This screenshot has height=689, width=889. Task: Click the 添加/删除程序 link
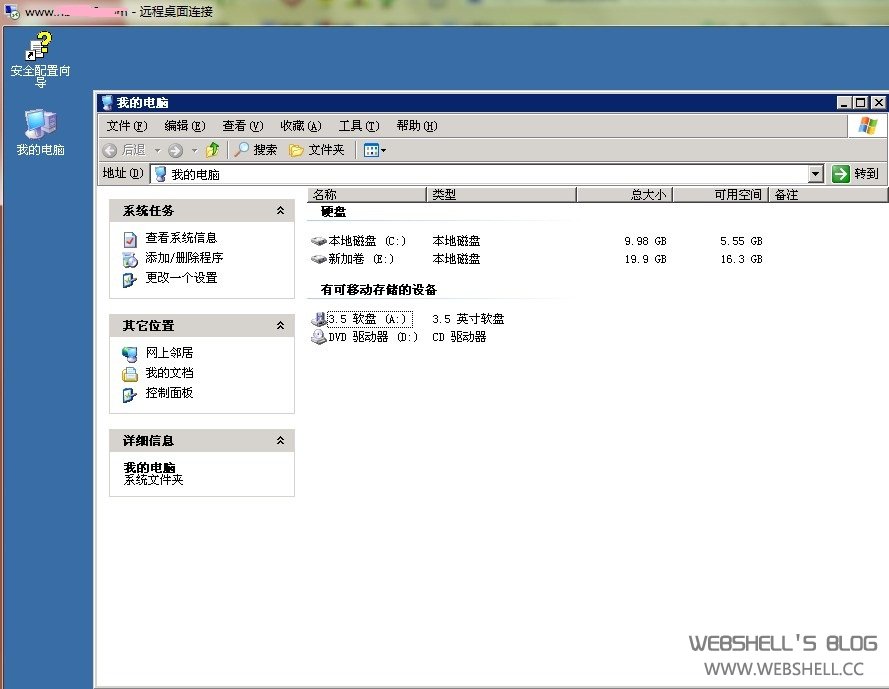point(184,258)
